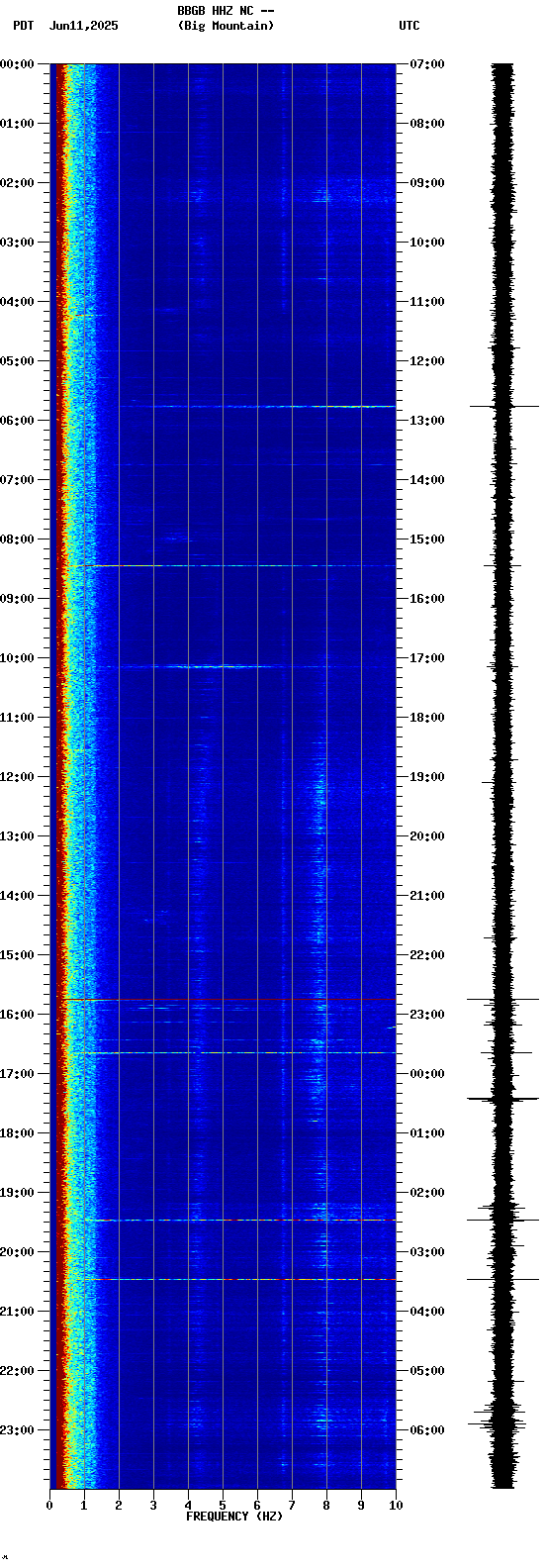Click the 10:00 UTC label on right axis
This screenshot has height=1568, width=546.
coord(427,243)
